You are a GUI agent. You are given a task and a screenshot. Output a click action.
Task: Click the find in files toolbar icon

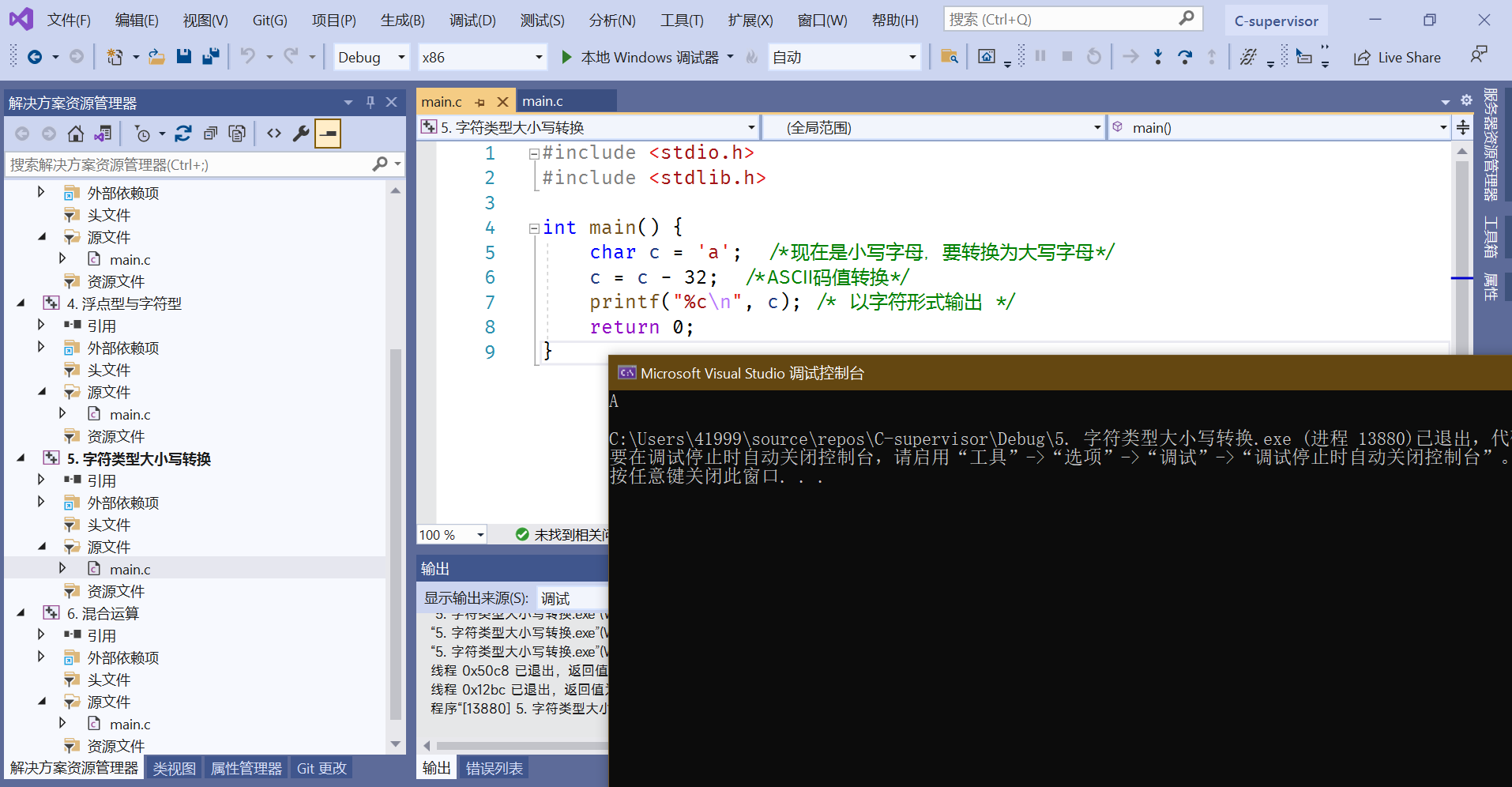950,57
